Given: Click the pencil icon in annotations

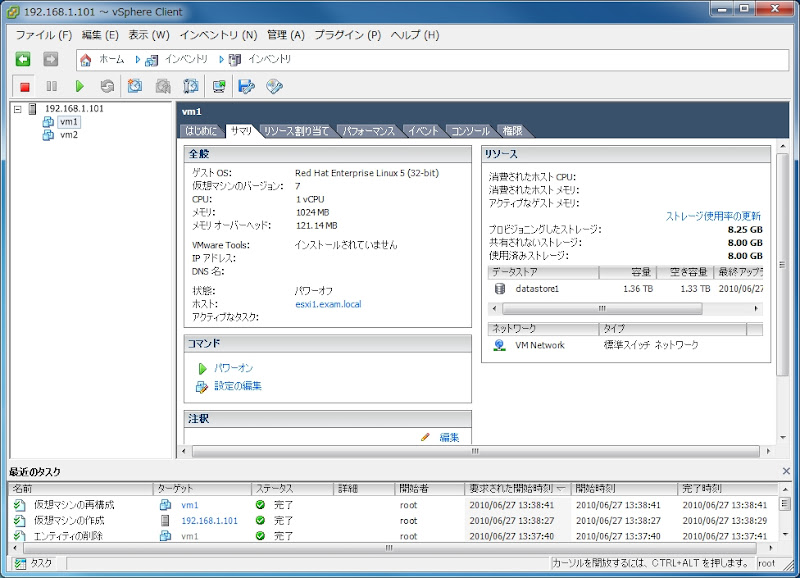Looking at the screenshot, I should click(425, 437).
